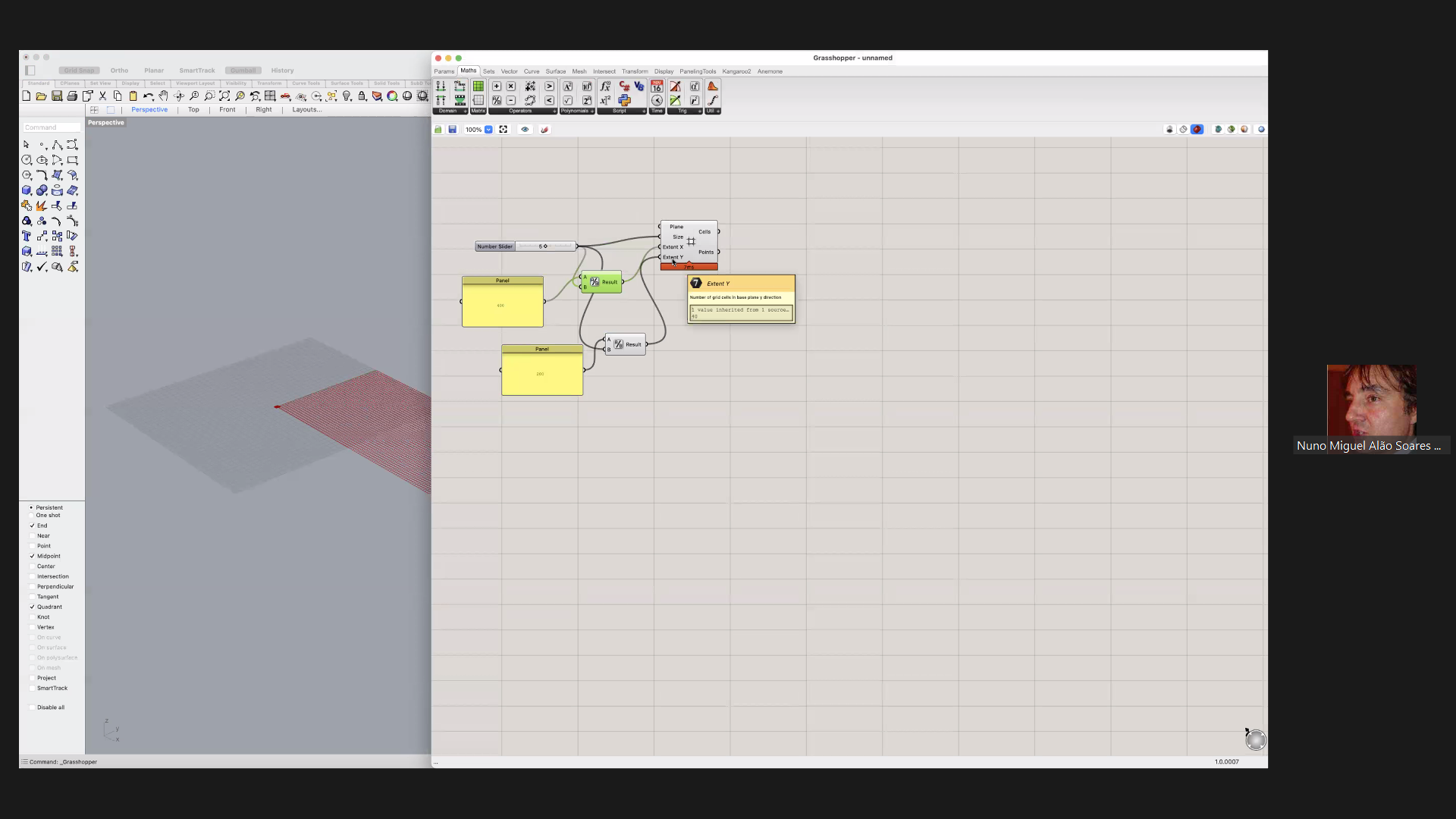This screenshot has height=819, width=1456.
Task: Expand the Operators group in Grasshopper ribbon
Action: tap(554, 111)
